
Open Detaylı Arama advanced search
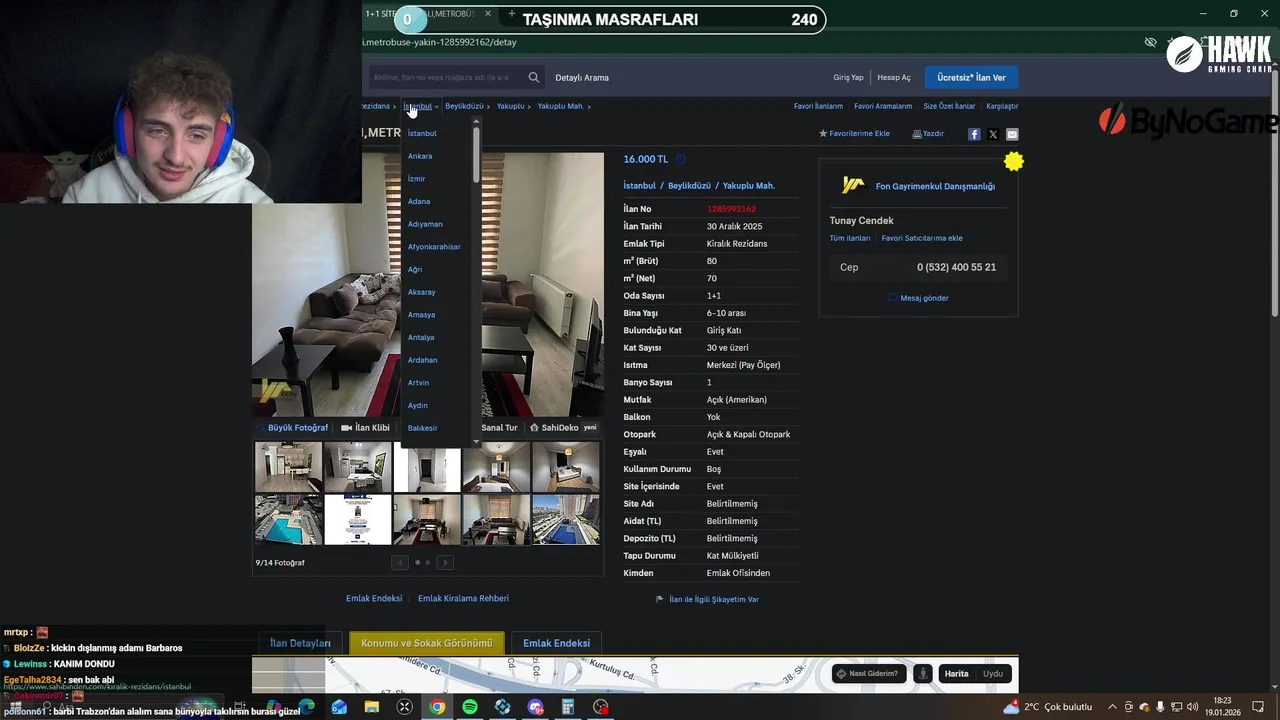582,77
